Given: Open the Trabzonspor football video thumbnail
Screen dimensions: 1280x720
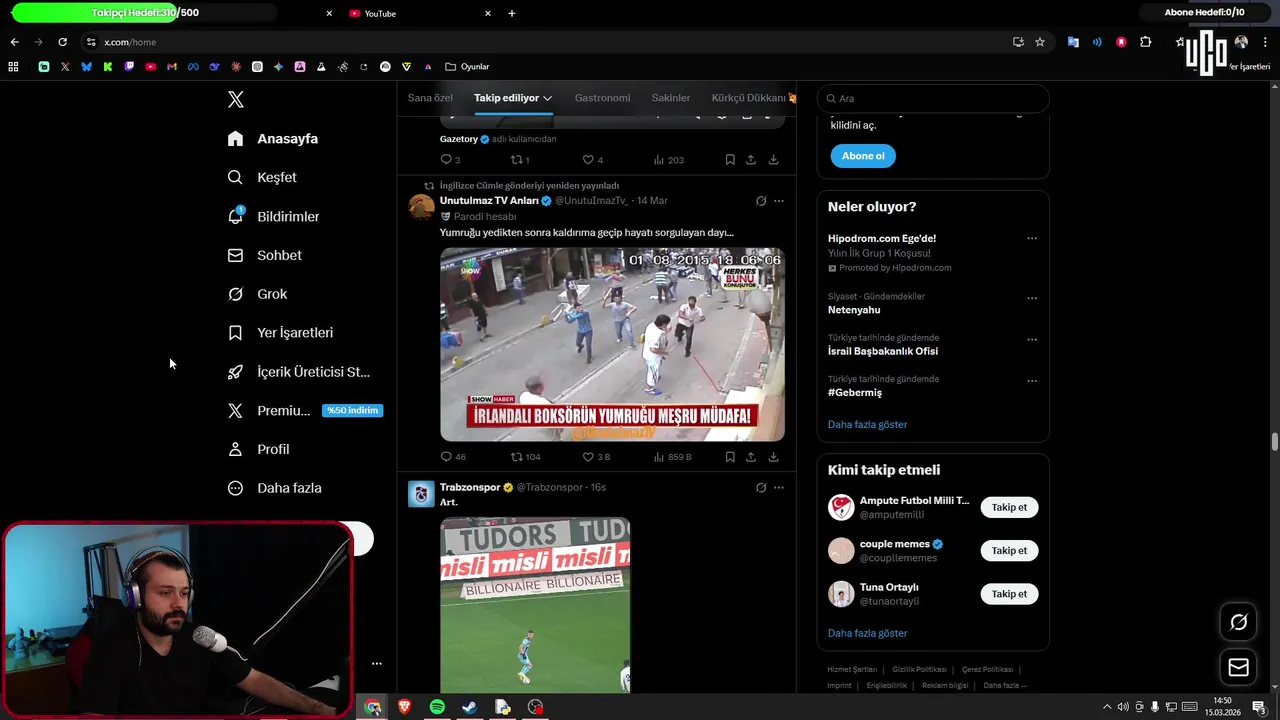Looking at the screenshot, I should pyautogui.click(x=535, y=604).
